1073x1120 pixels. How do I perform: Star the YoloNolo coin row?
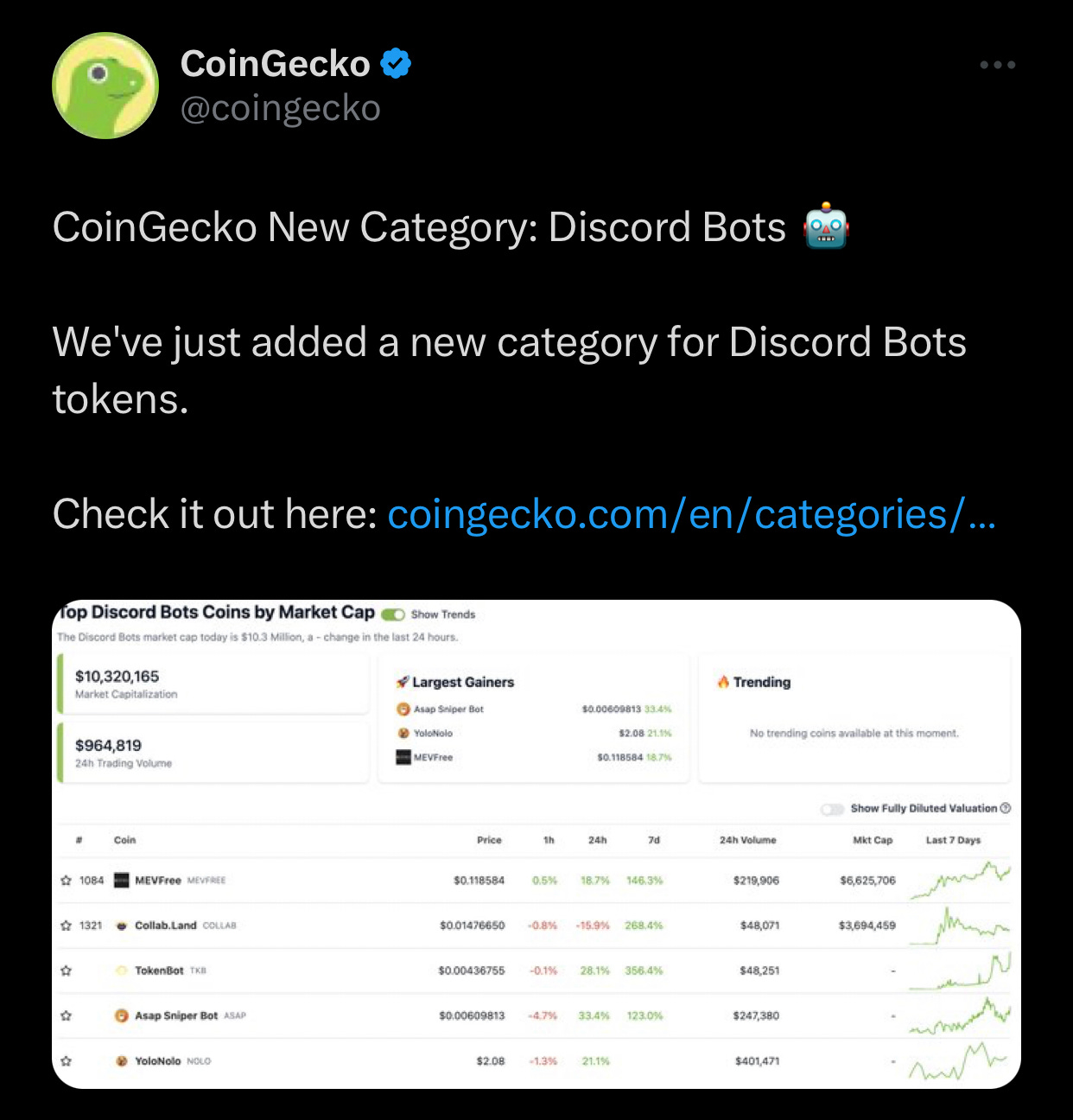[x=66, y=1060]
